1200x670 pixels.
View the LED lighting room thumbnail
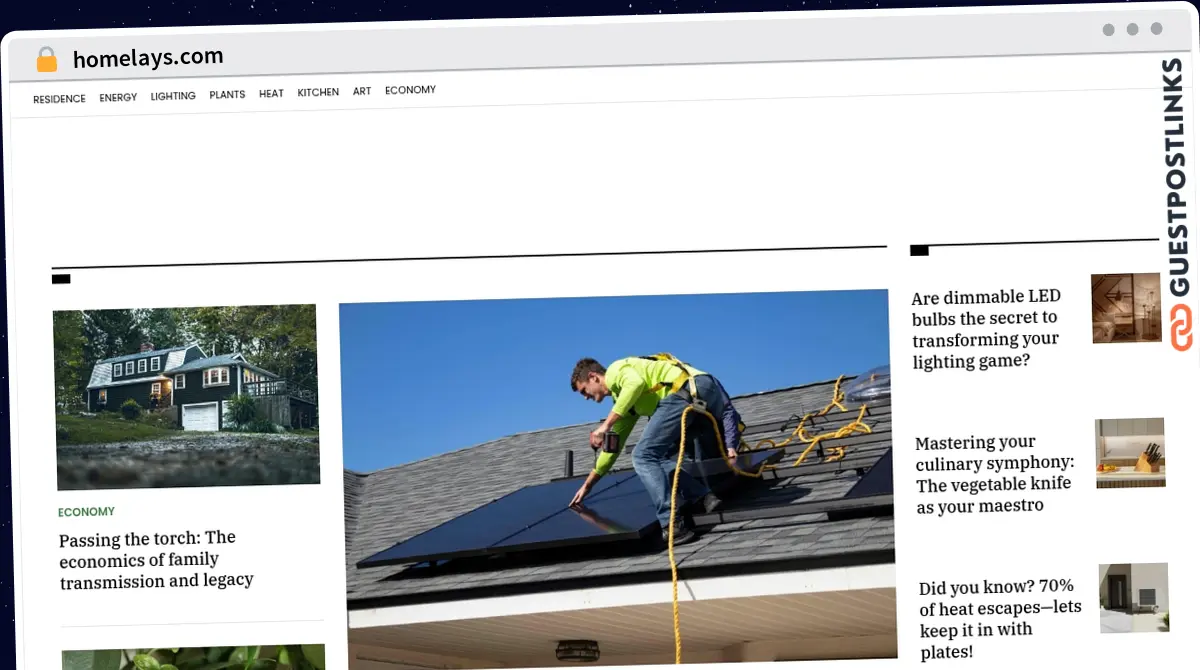[1127, 308]
